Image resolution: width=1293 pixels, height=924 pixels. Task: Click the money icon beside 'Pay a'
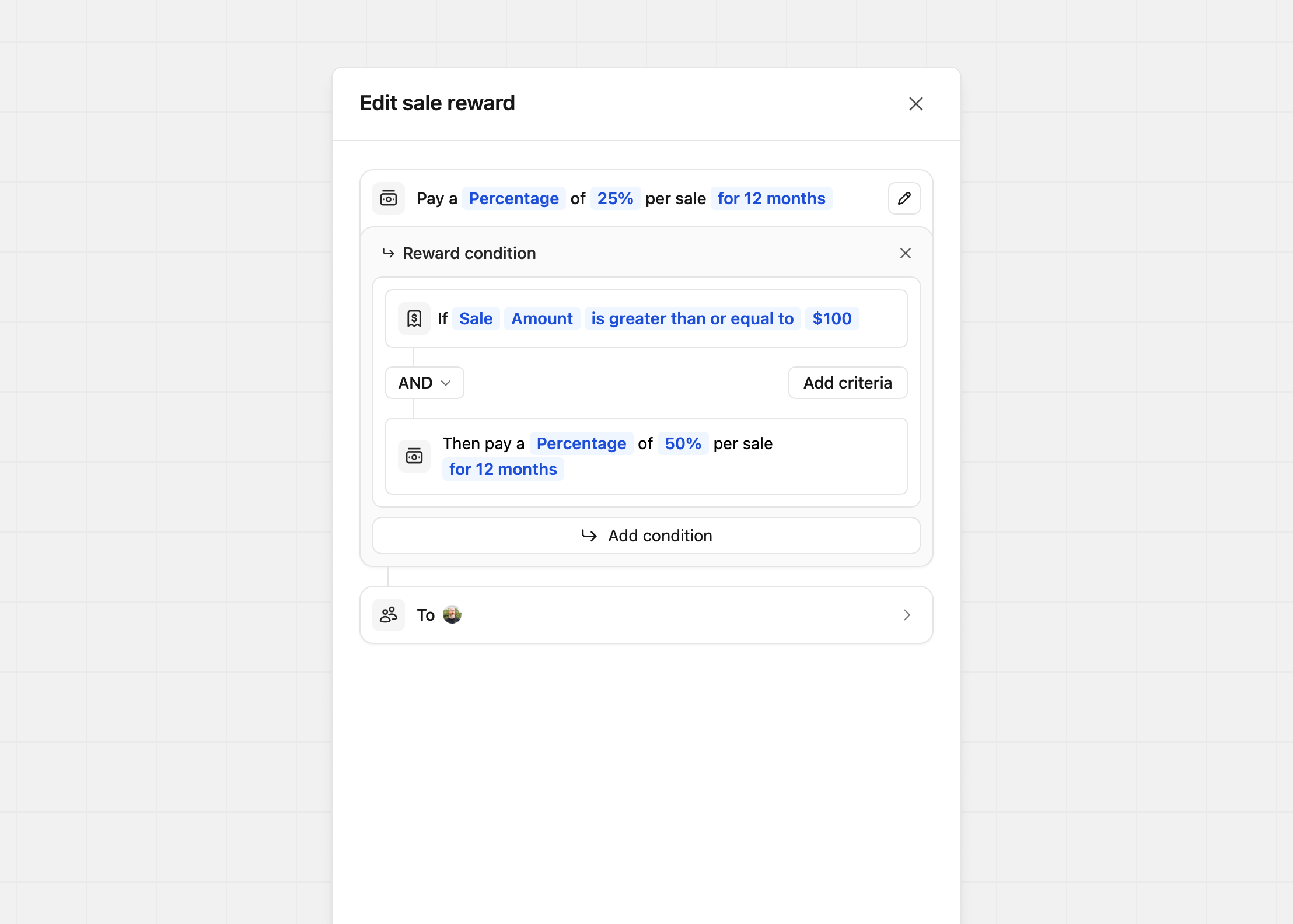(x=389, y=198)
